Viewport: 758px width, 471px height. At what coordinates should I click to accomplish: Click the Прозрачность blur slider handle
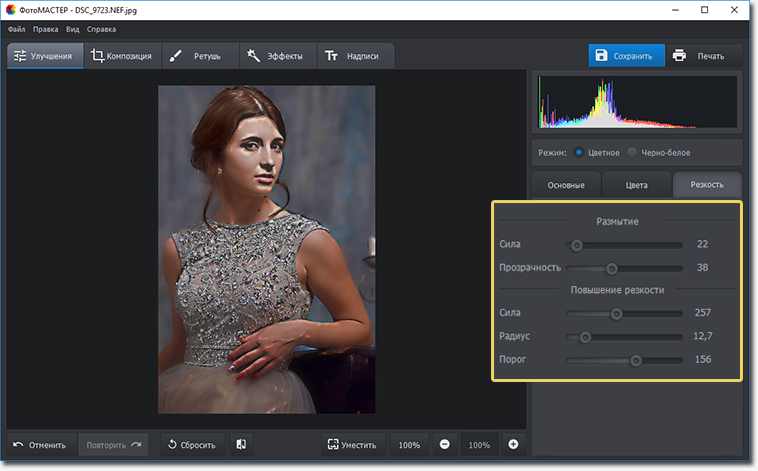(x=612, y=268)
